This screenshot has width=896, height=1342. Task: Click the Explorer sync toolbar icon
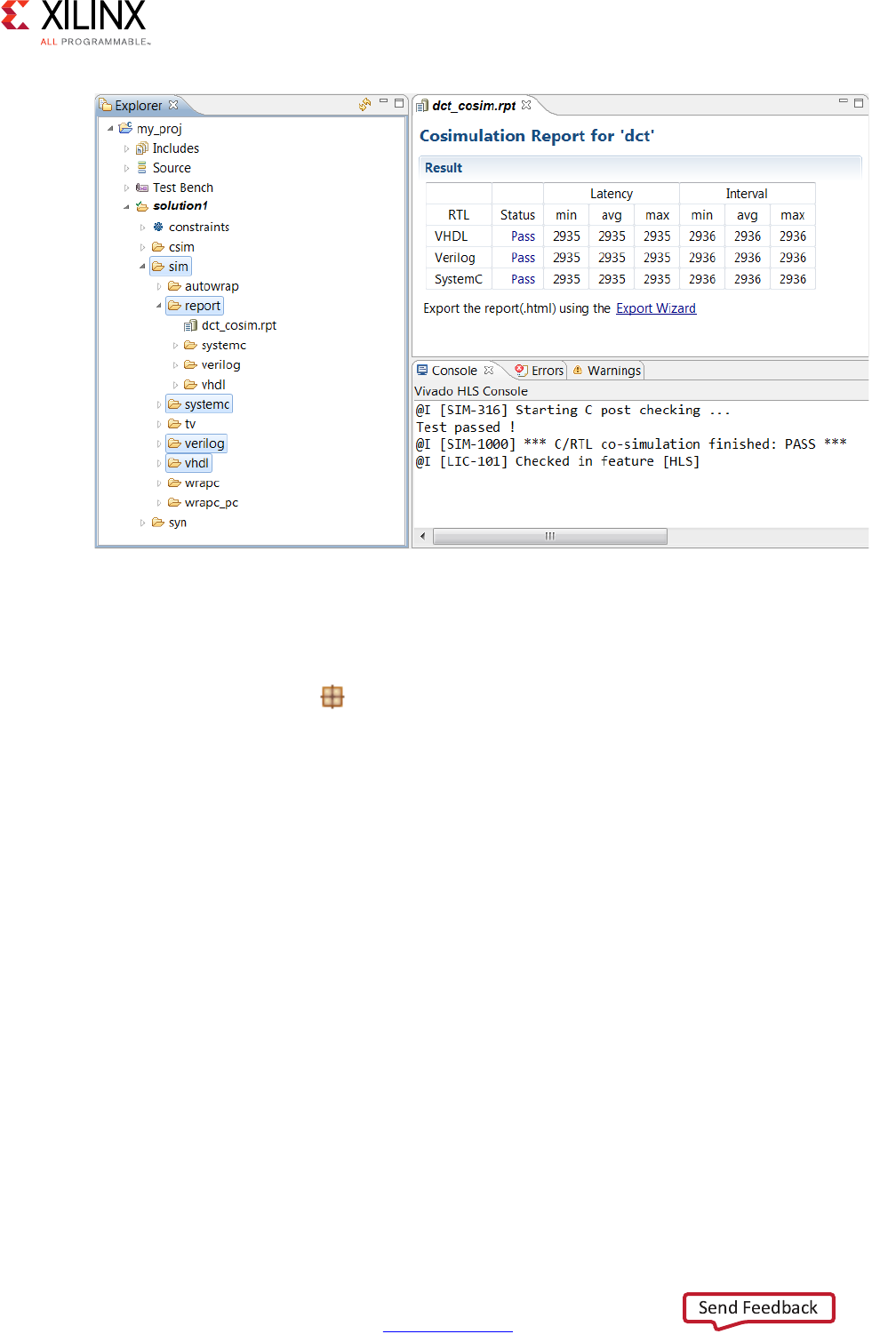click(365, 104)
